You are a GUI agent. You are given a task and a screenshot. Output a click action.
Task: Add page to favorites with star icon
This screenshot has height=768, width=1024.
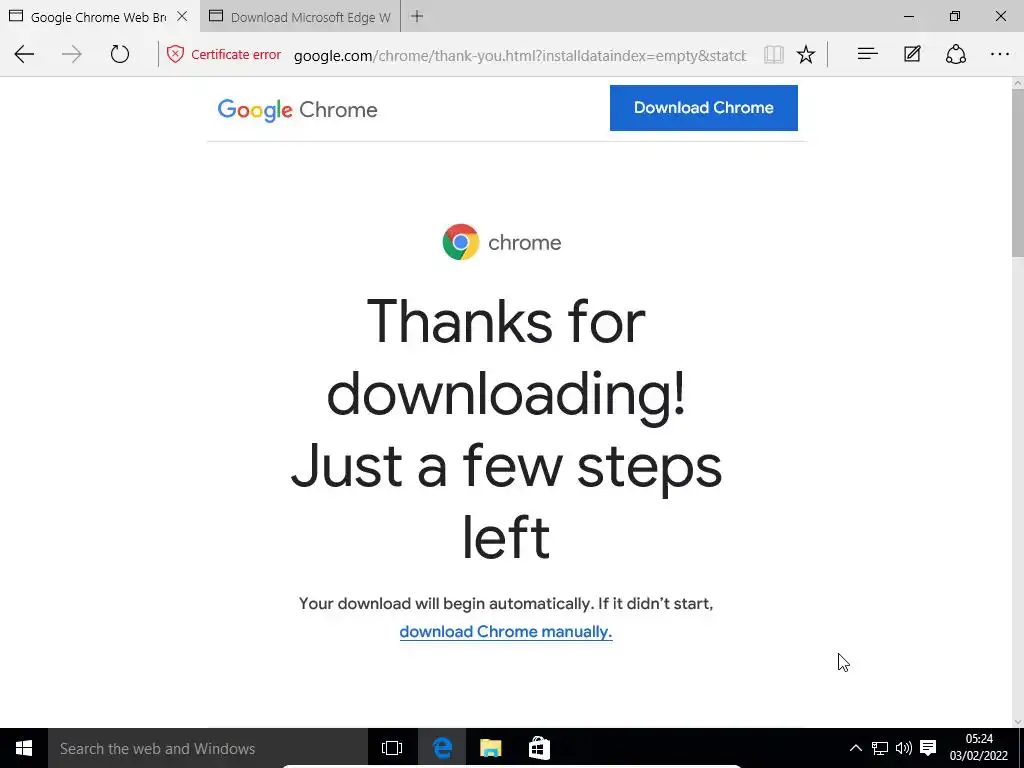pyautogui.click(x=806, y=55)
